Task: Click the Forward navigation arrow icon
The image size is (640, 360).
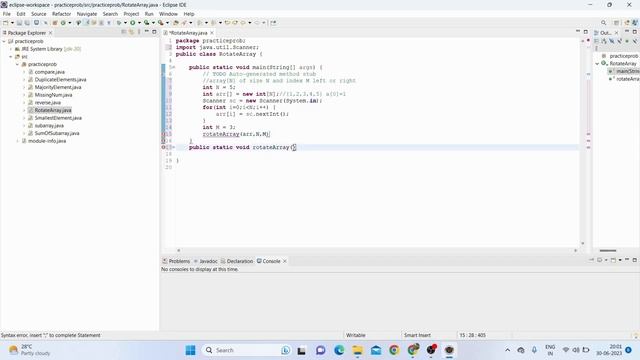Action: [x=257, y=22]
